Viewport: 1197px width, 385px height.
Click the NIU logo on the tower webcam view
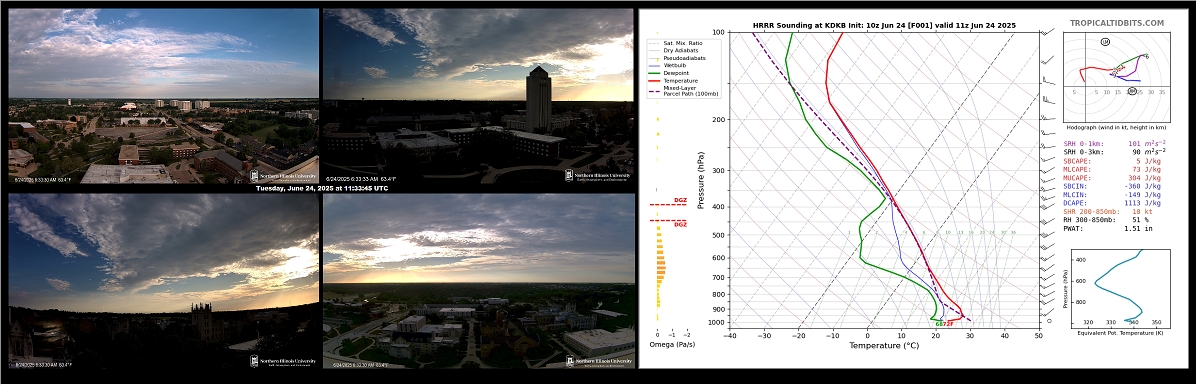(x=598, y=176)
